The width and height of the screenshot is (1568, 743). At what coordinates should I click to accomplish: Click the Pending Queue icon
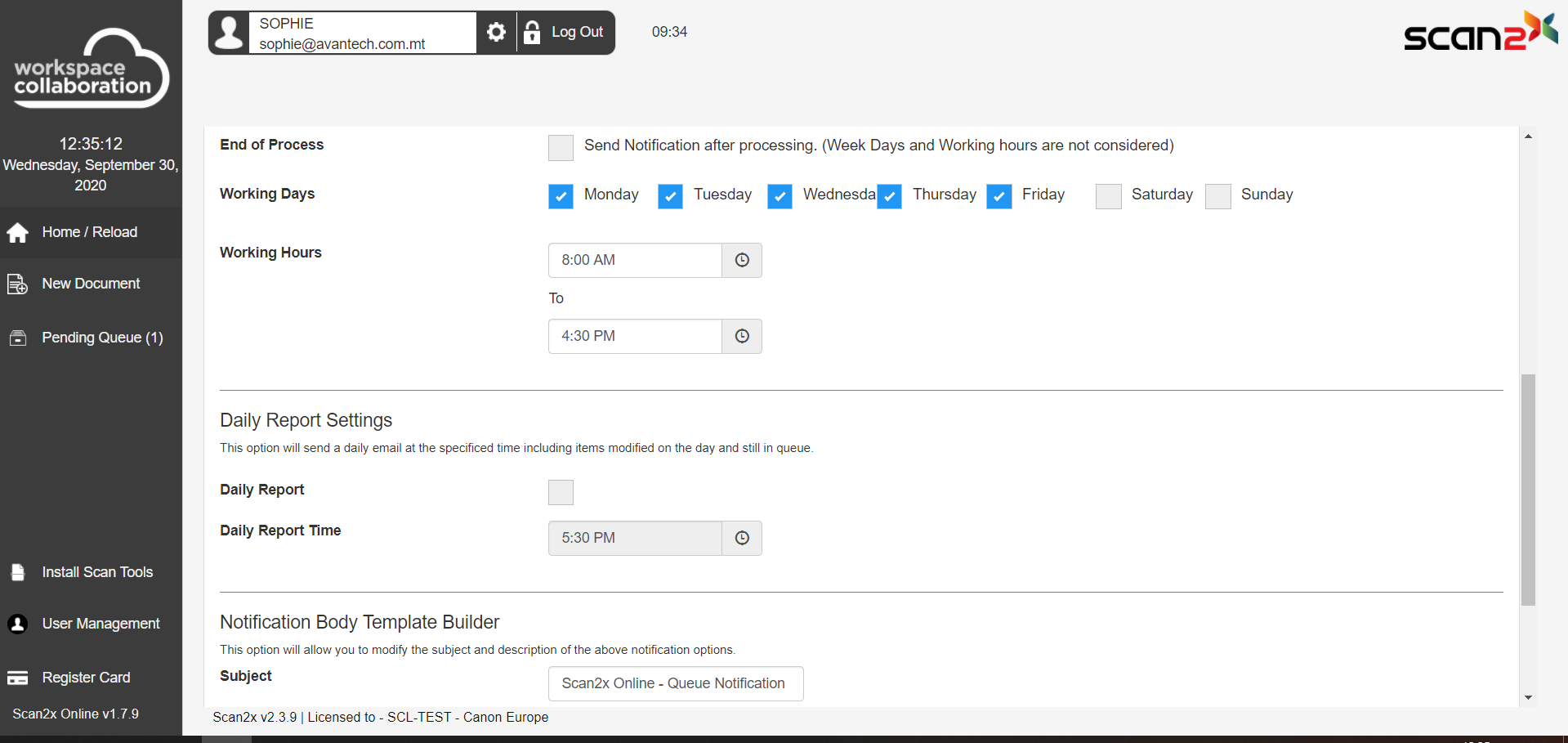[17, 338]
